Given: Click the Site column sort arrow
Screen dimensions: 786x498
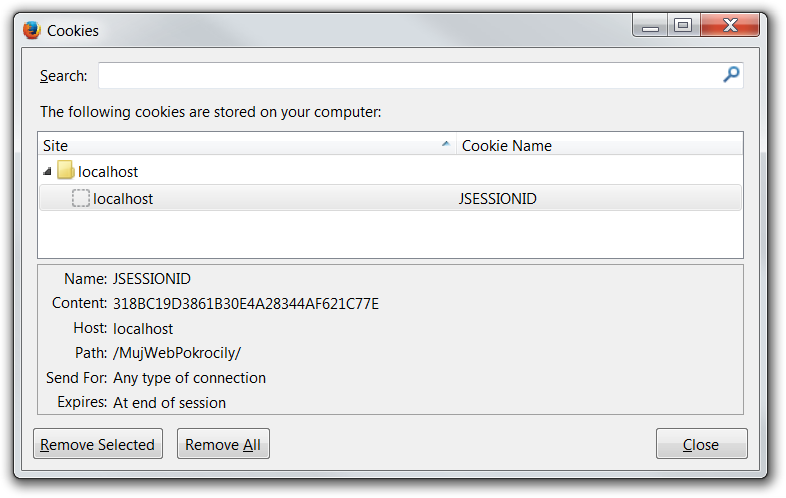Looking at the screenshot, I should (x=446, y=146).
